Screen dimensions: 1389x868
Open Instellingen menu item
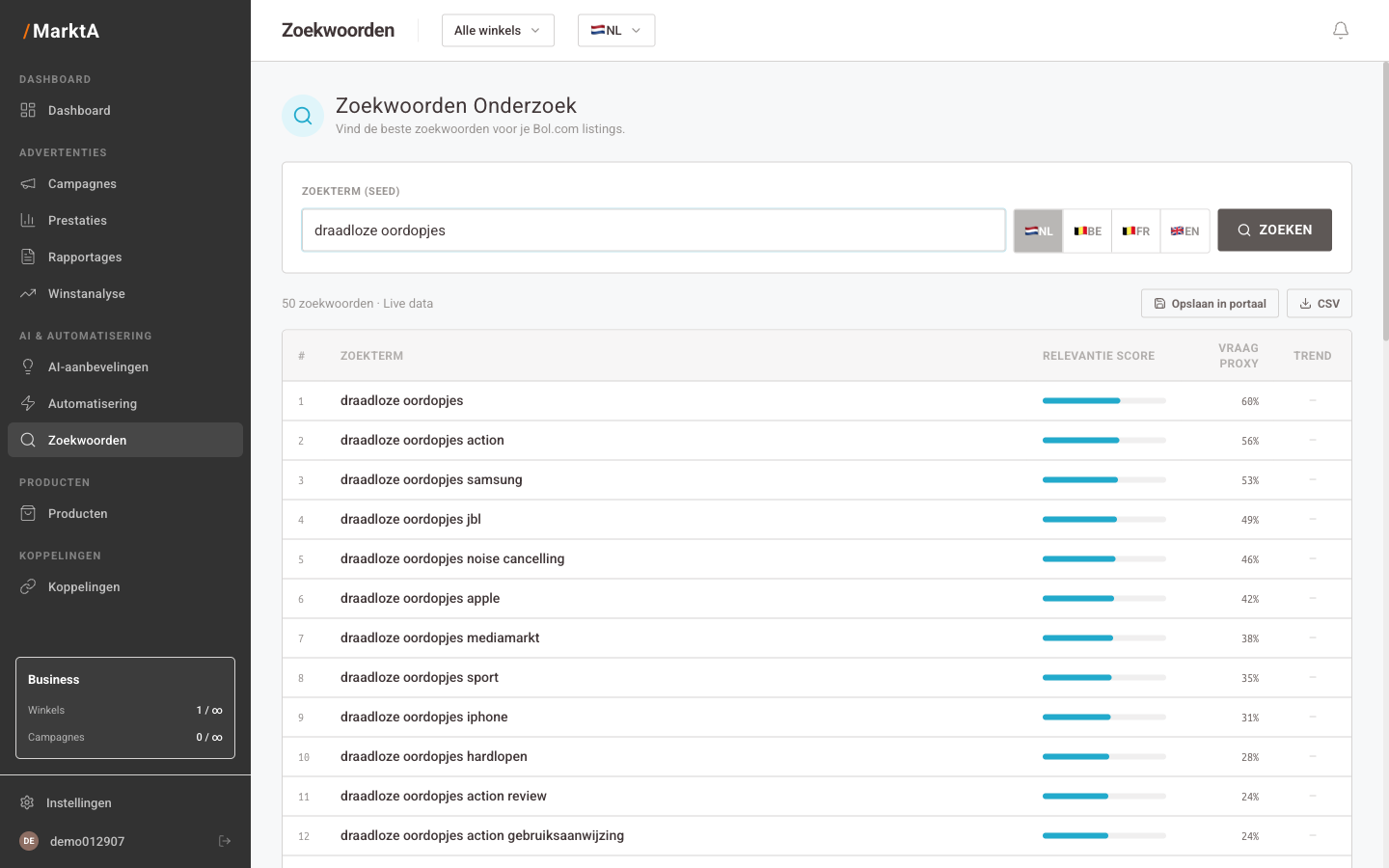point(125,802)
